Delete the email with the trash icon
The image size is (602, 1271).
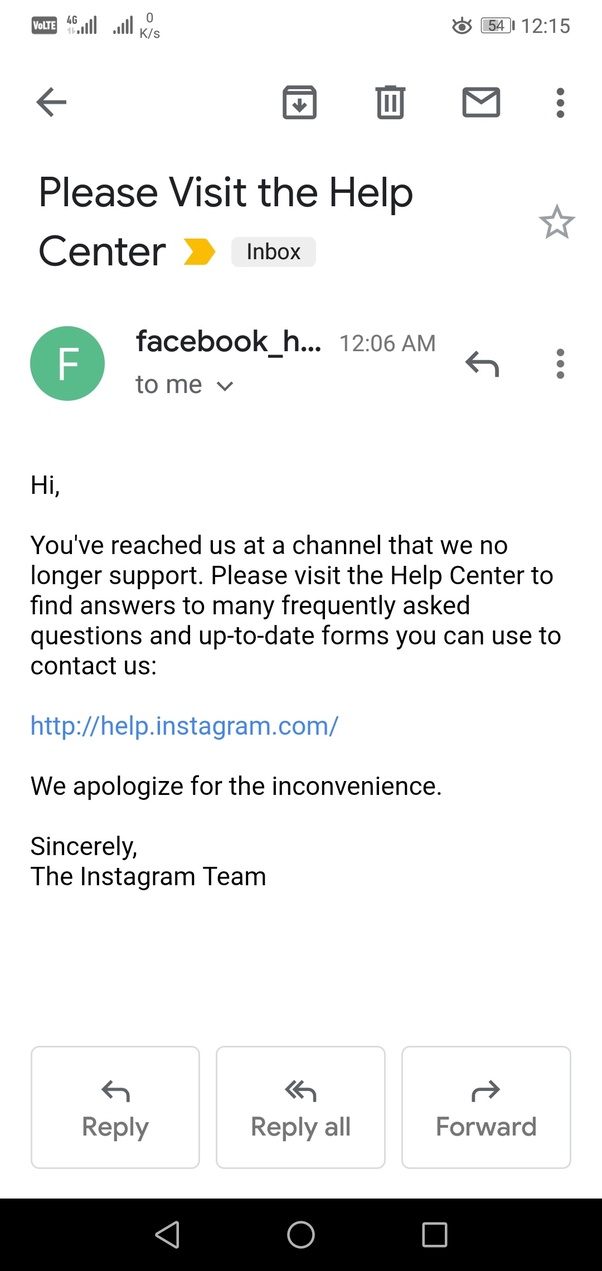(390, 102)
